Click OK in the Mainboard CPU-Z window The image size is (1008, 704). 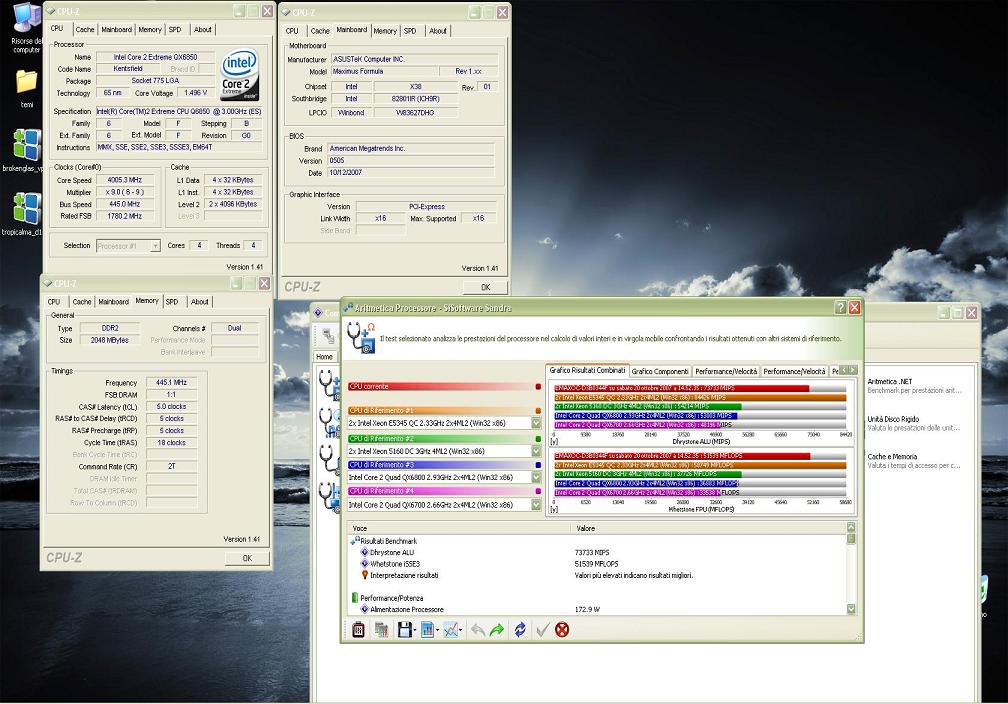tap(485, 287)
